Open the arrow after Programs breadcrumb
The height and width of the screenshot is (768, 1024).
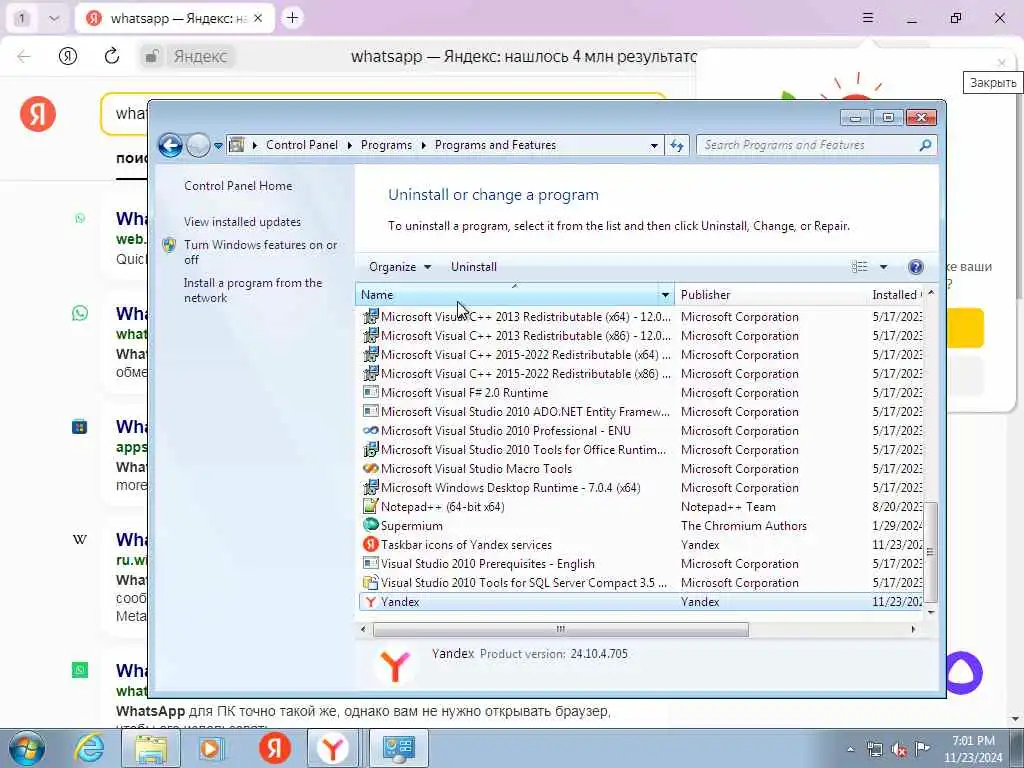423,146
